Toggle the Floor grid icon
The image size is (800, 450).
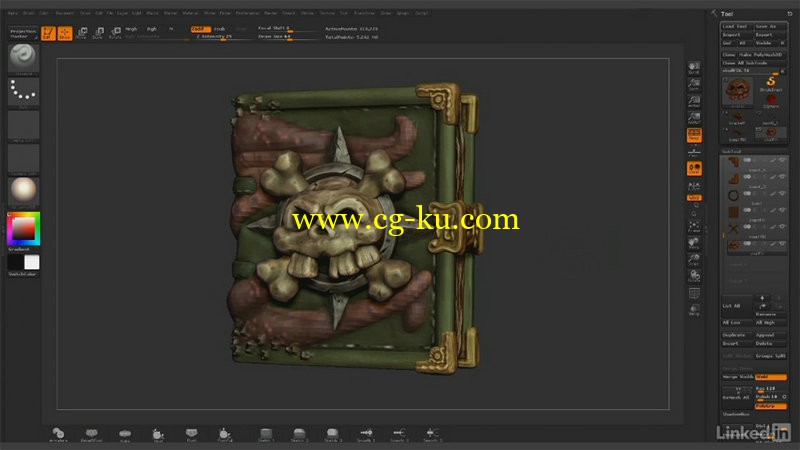pos(694,152)
